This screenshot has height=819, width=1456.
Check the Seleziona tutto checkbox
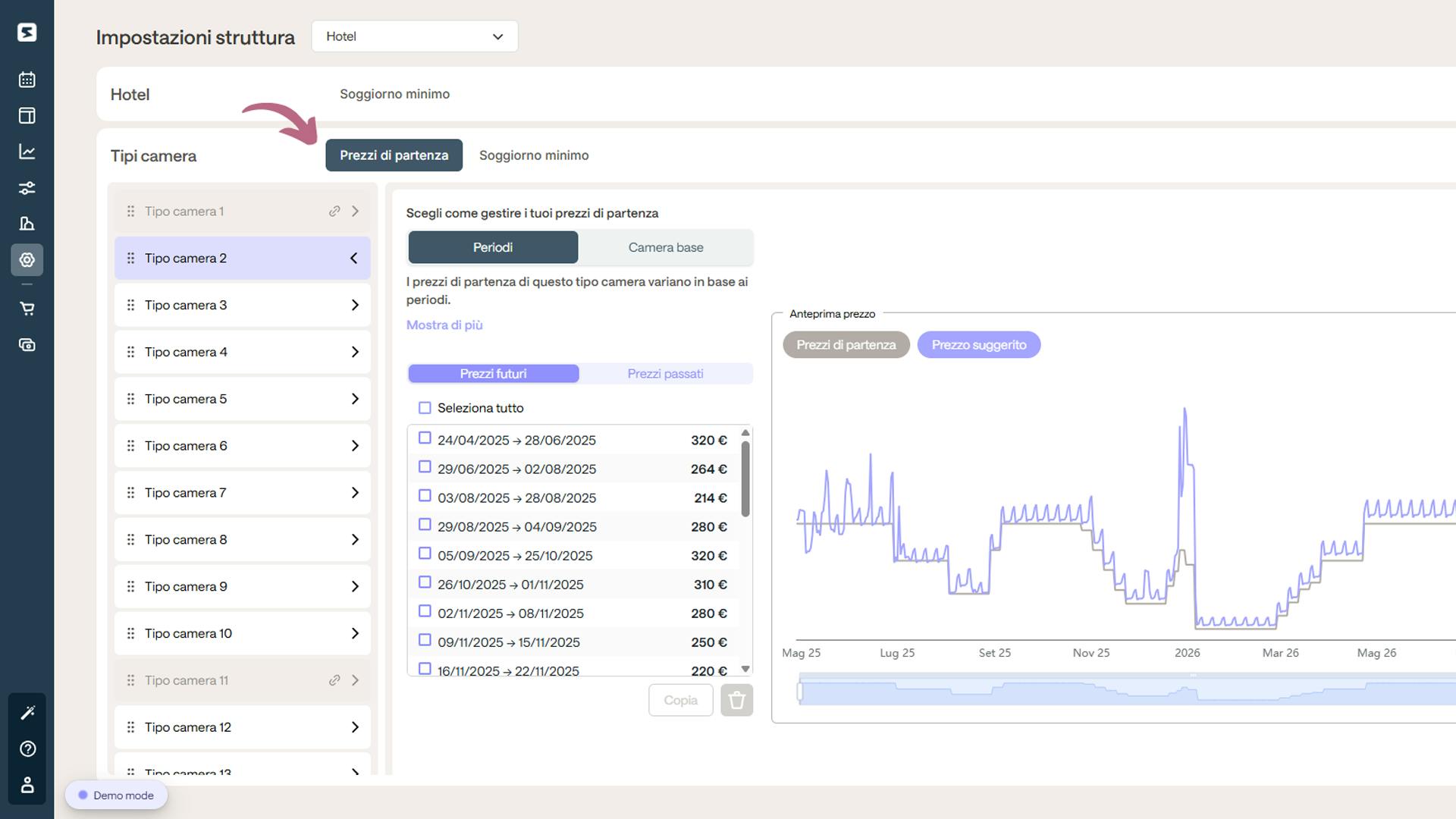coord(425,408)
